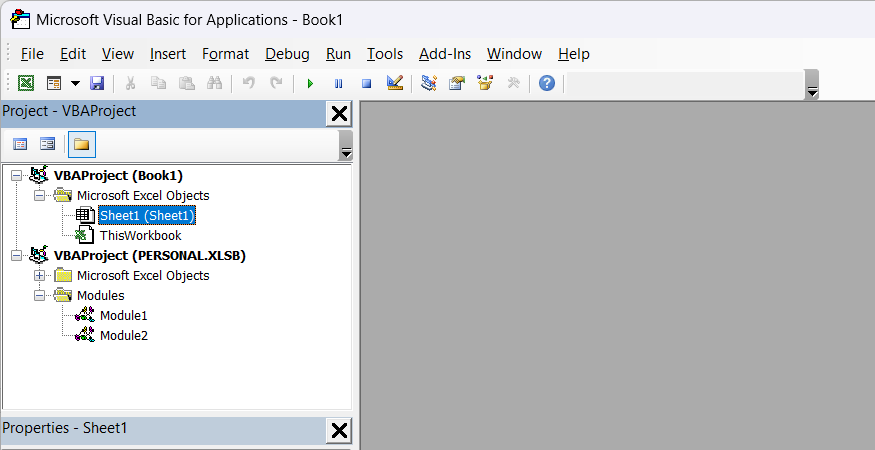Collapse VBAProject (PERSONAL.XLSB) tree node

pos(16,256)
